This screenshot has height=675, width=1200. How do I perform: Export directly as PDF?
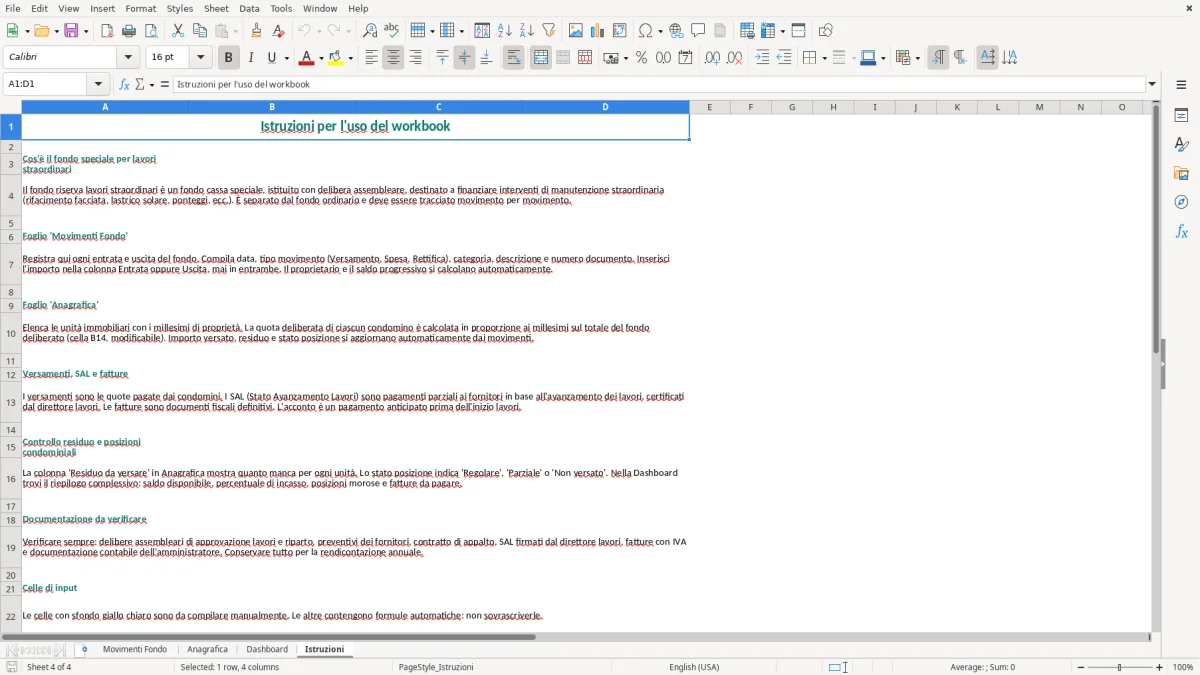[107, 31]
